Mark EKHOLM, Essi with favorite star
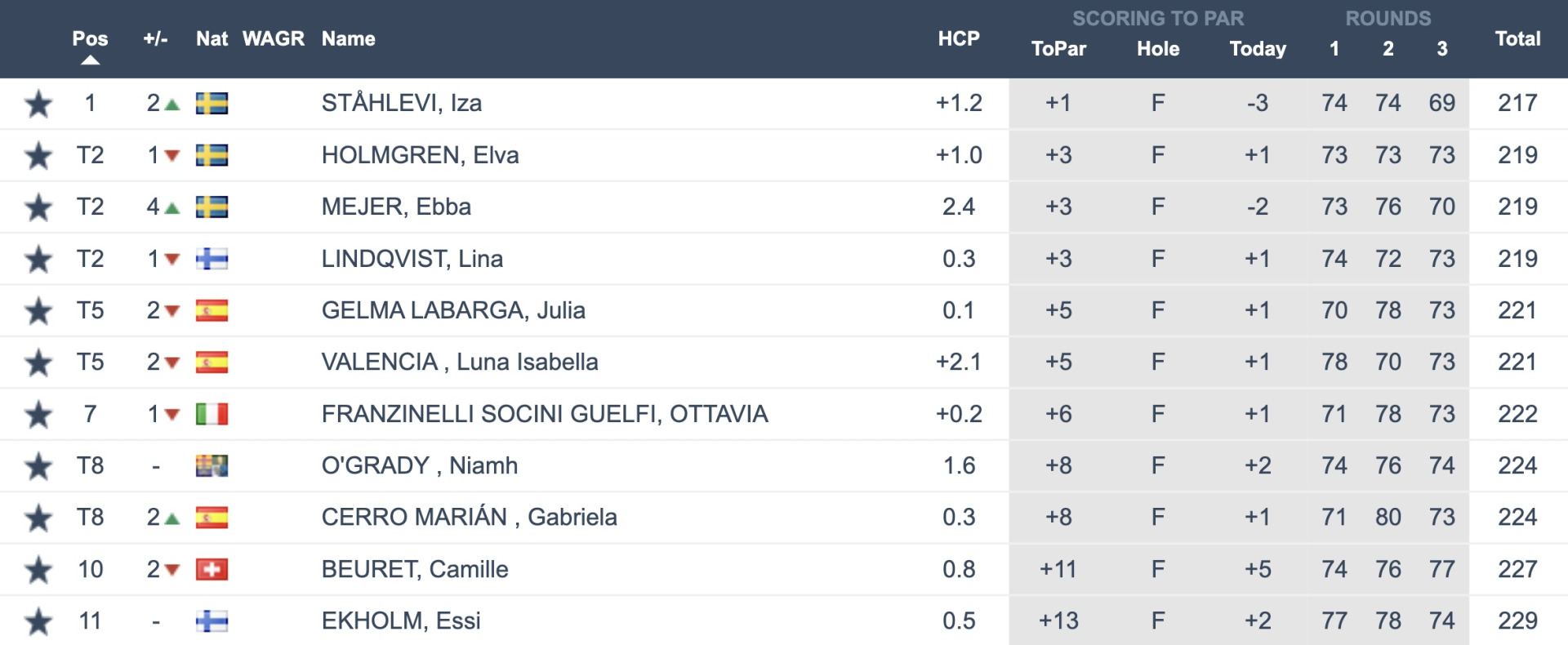The height and width of the screenshot is (645, 1568). coord(38,621)
